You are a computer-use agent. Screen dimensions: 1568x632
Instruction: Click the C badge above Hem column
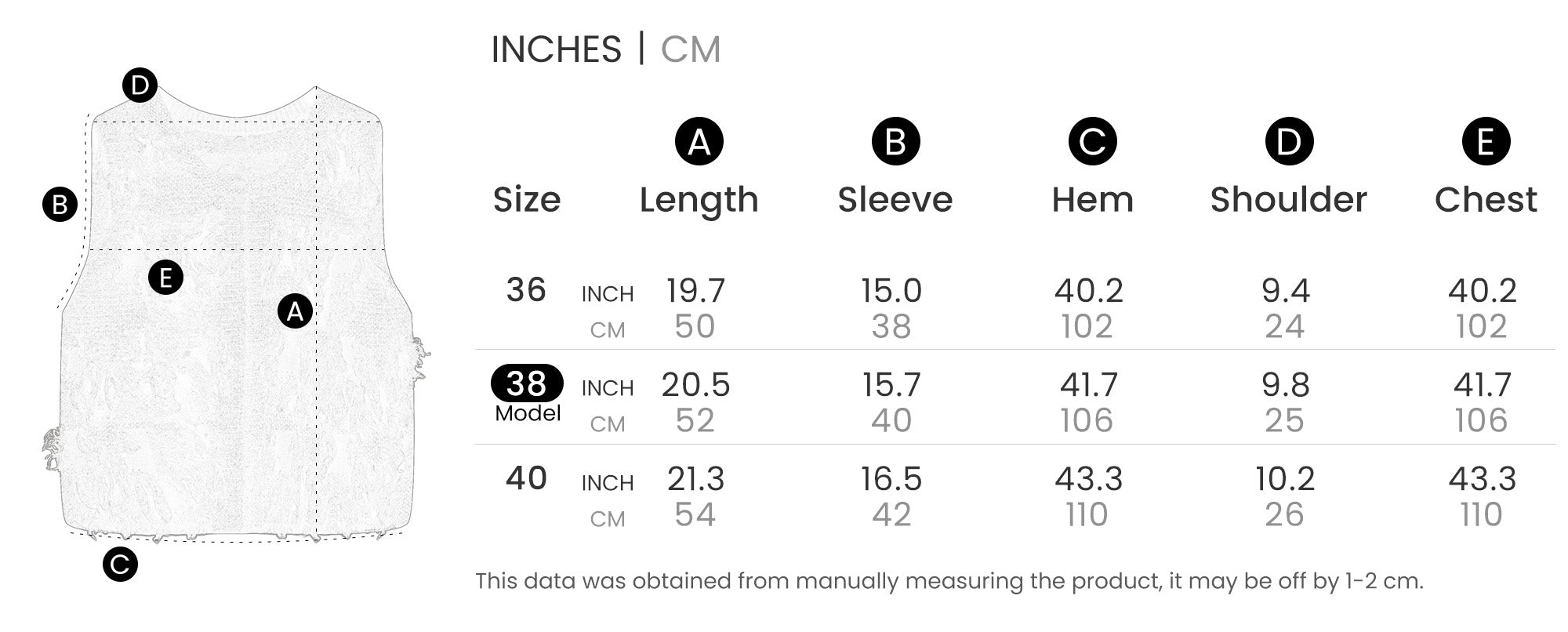coord(1092,142)
